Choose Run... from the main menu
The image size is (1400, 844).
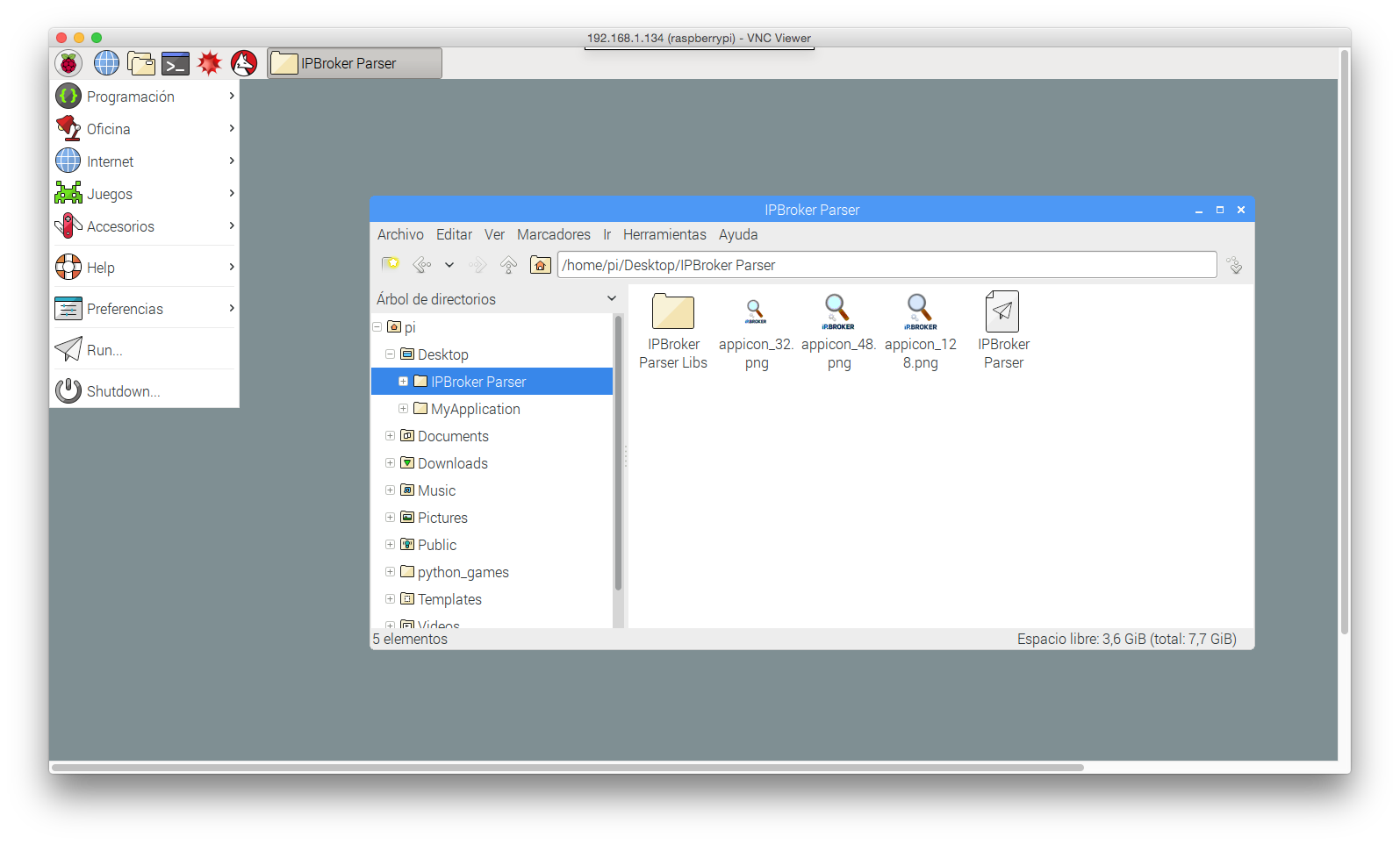pyautogui.click(x=145, y=350)
